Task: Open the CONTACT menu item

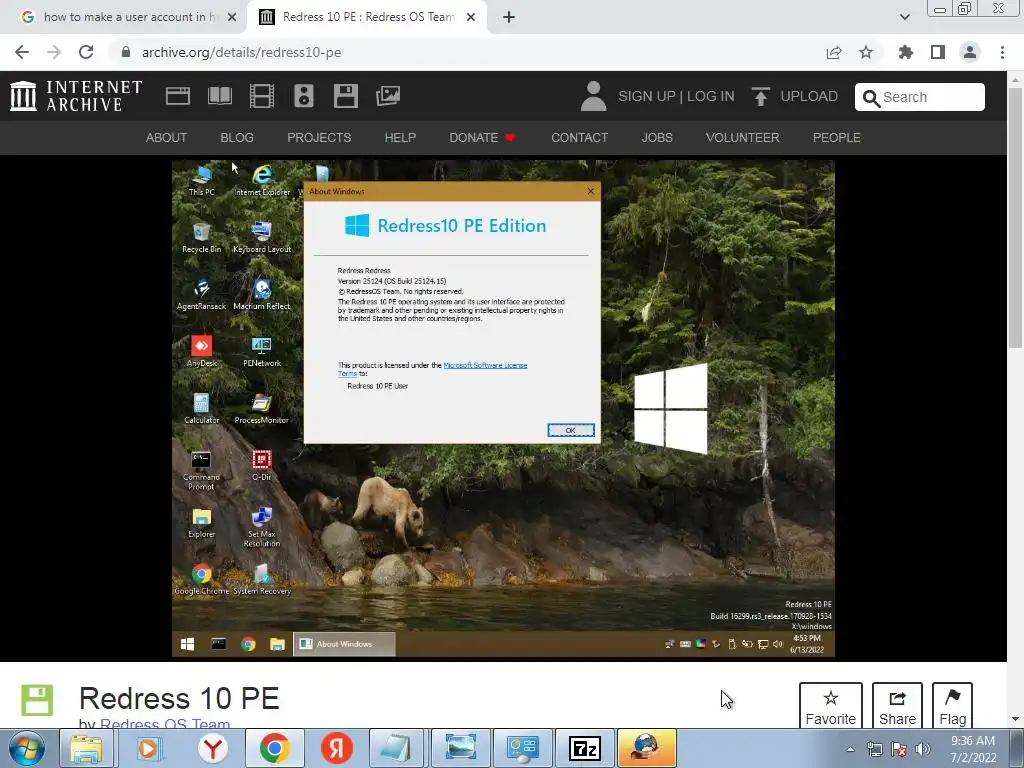Action: coord(579,138)
